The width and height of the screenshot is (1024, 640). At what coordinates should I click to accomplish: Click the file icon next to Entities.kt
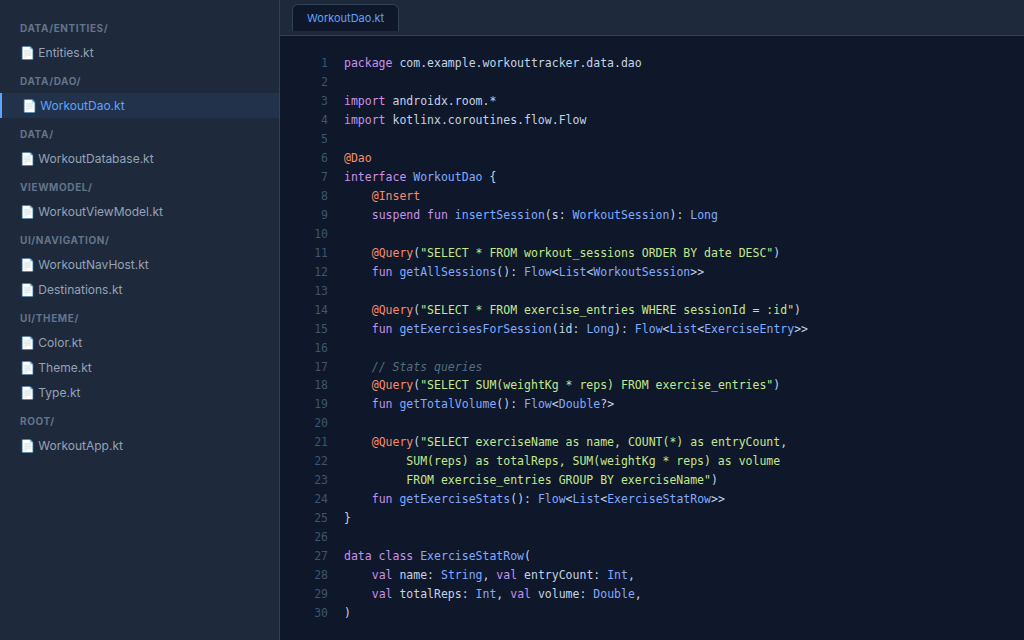point(27,53)
